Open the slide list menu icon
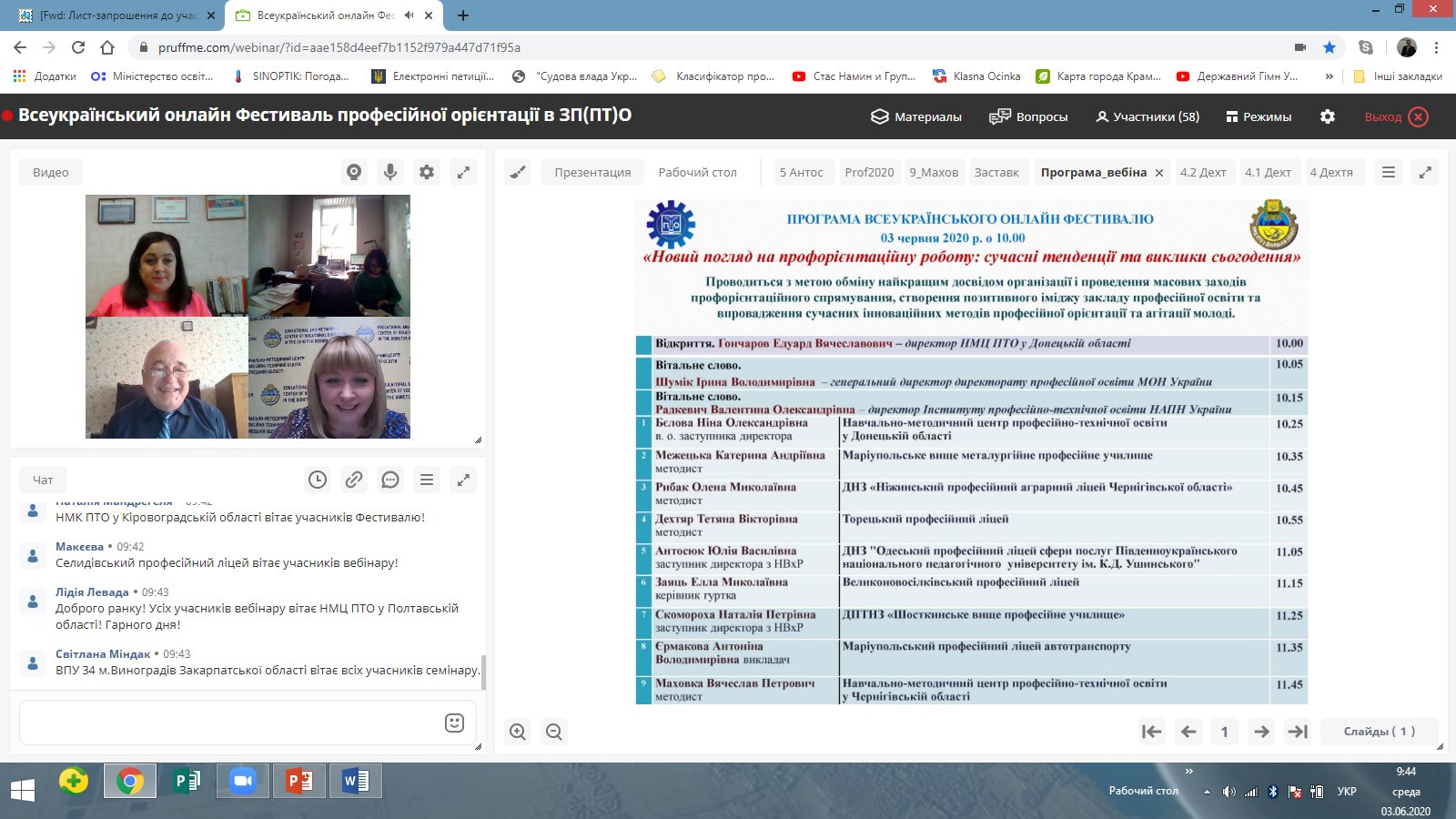Screen dimensions: 1456x819 point(1389,172)
